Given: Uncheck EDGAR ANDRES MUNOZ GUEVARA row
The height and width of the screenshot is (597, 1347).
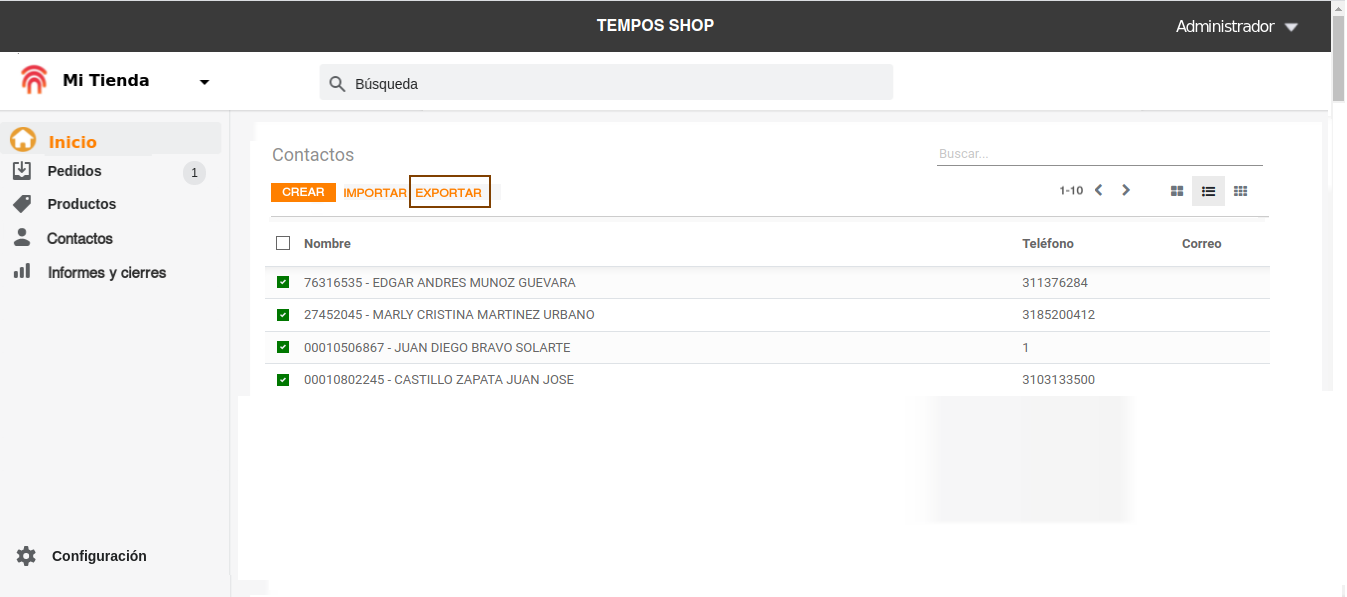Looking at the screenshot, I should [x=283, y=282].
